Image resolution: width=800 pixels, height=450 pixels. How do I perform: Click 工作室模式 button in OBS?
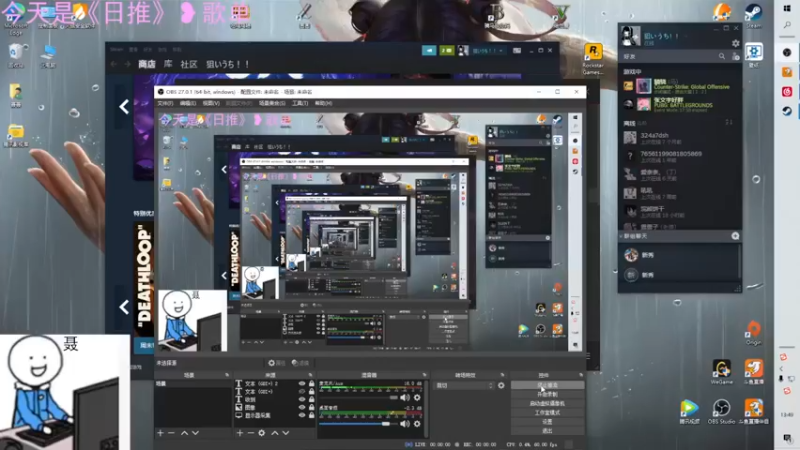547,413
